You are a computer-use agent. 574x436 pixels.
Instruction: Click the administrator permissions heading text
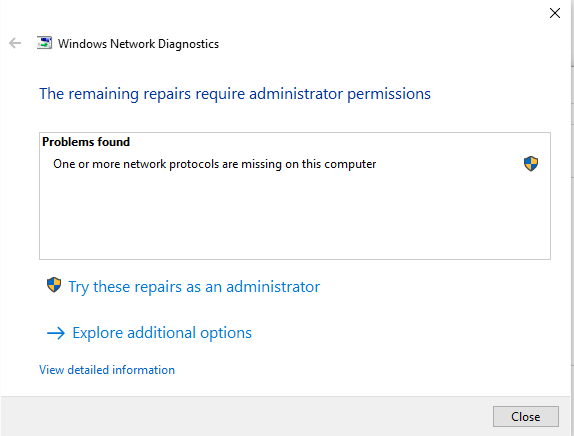click(x=235, y=94)
